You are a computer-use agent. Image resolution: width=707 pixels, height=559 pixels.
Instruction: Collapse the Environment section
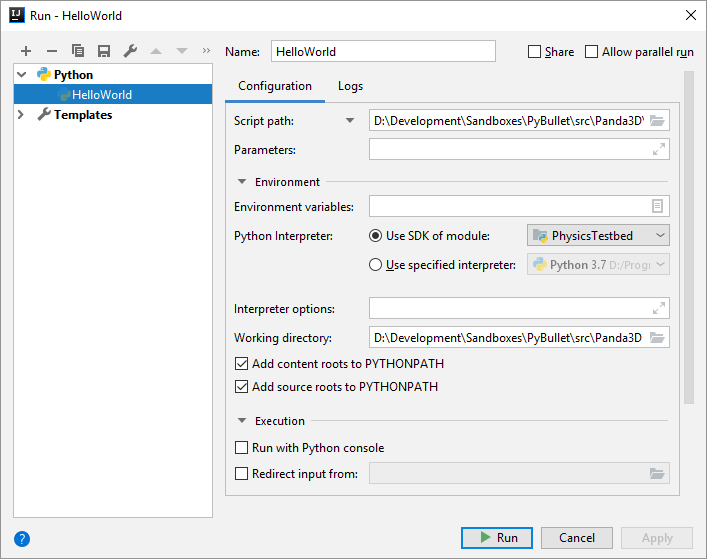(242, 182)
